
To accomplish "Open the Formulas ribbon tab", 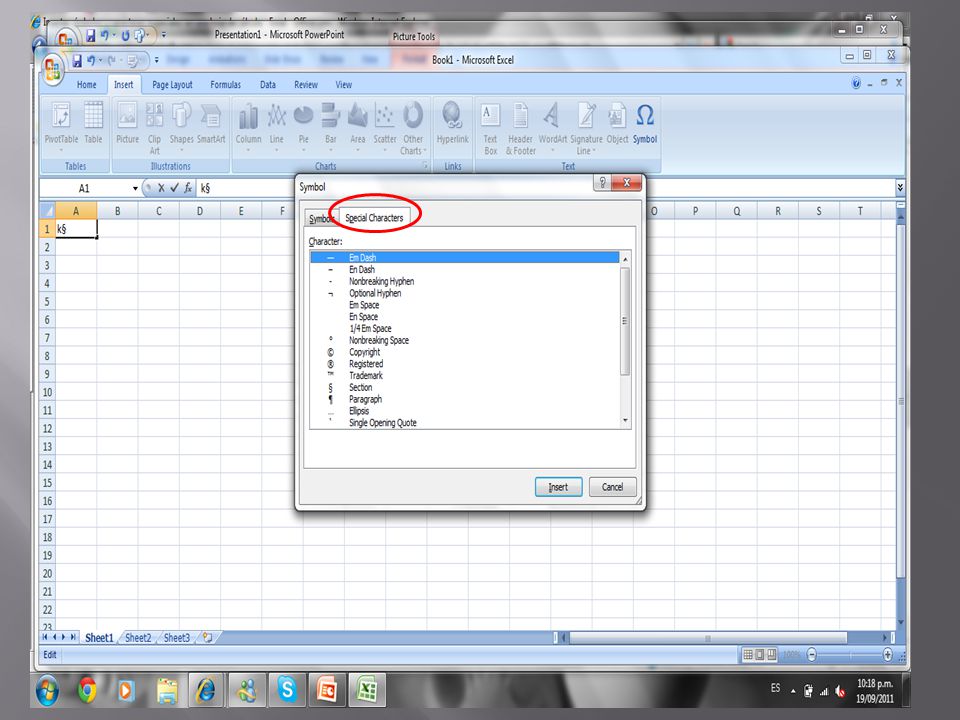I will [x=225, y=84].
